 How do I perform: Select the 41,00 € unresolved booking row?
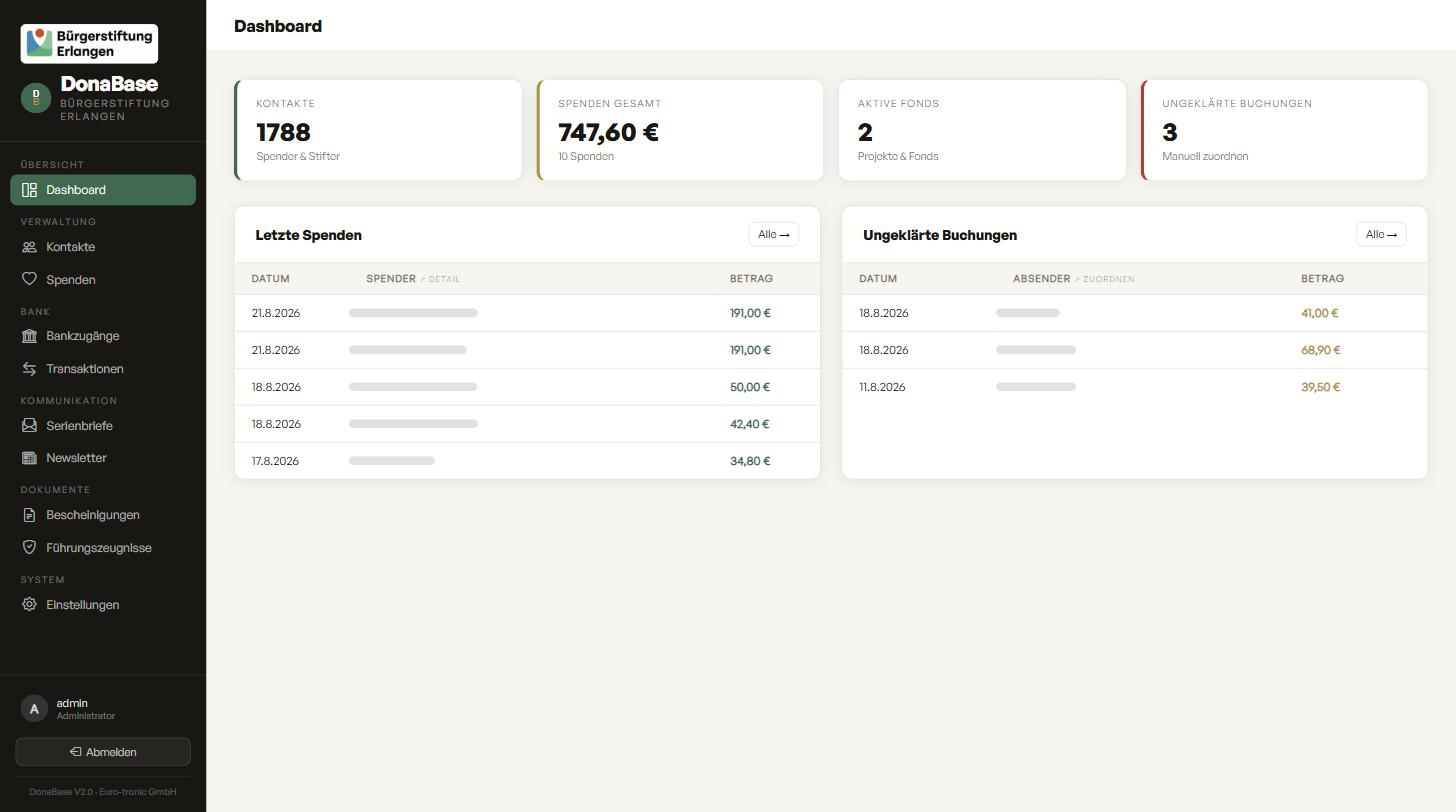click(x=1135, y=313)
